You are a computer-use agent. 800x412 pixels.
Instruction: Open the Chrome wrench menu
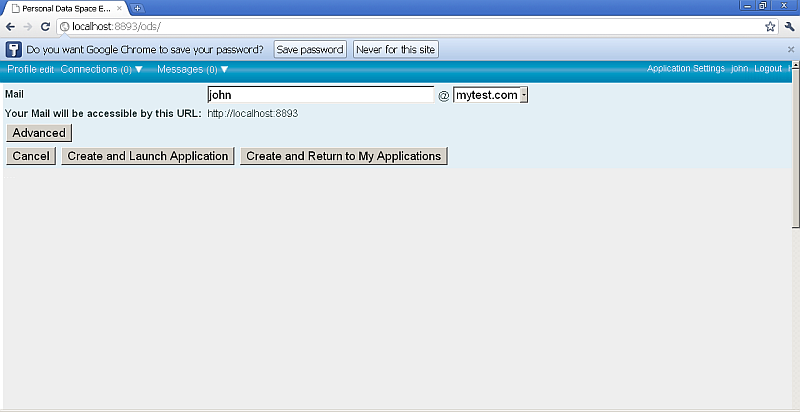pyautogui.click(x=789, y=26)
